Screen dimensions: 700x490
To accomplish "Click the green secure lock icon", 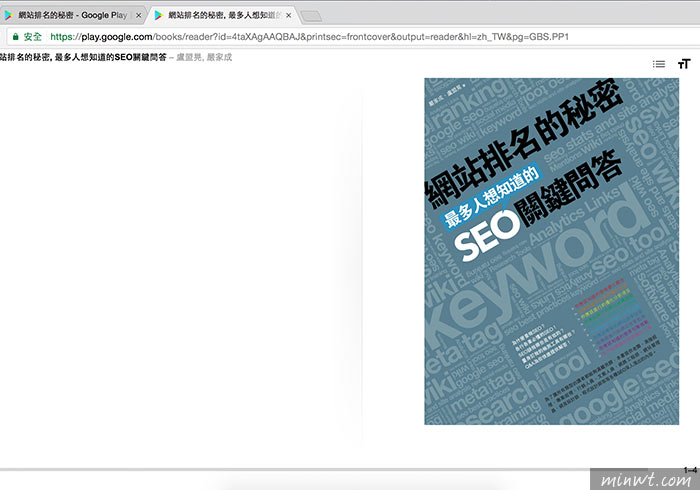I will point(16,37).
